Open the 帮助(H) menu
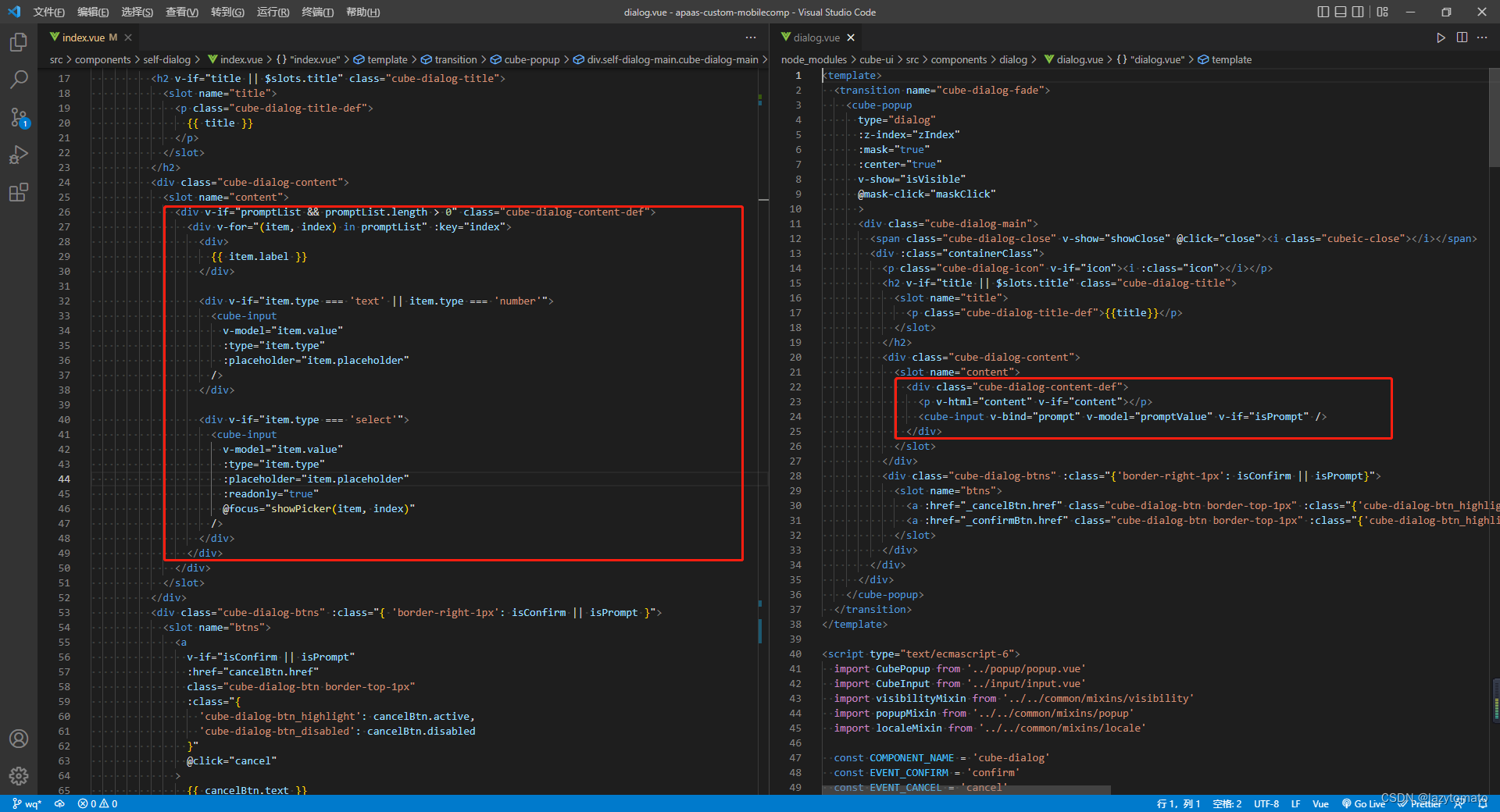This screenshot has width=1500, height=812. [x=362, y=12]
